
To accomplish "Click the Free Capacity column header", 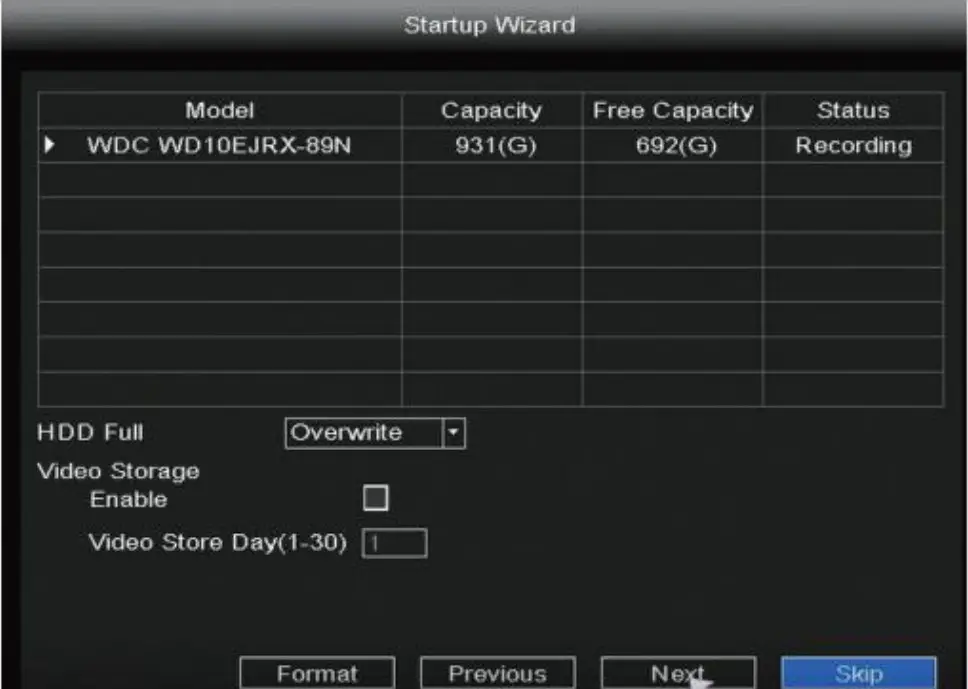I will click(x=673, y=110).
